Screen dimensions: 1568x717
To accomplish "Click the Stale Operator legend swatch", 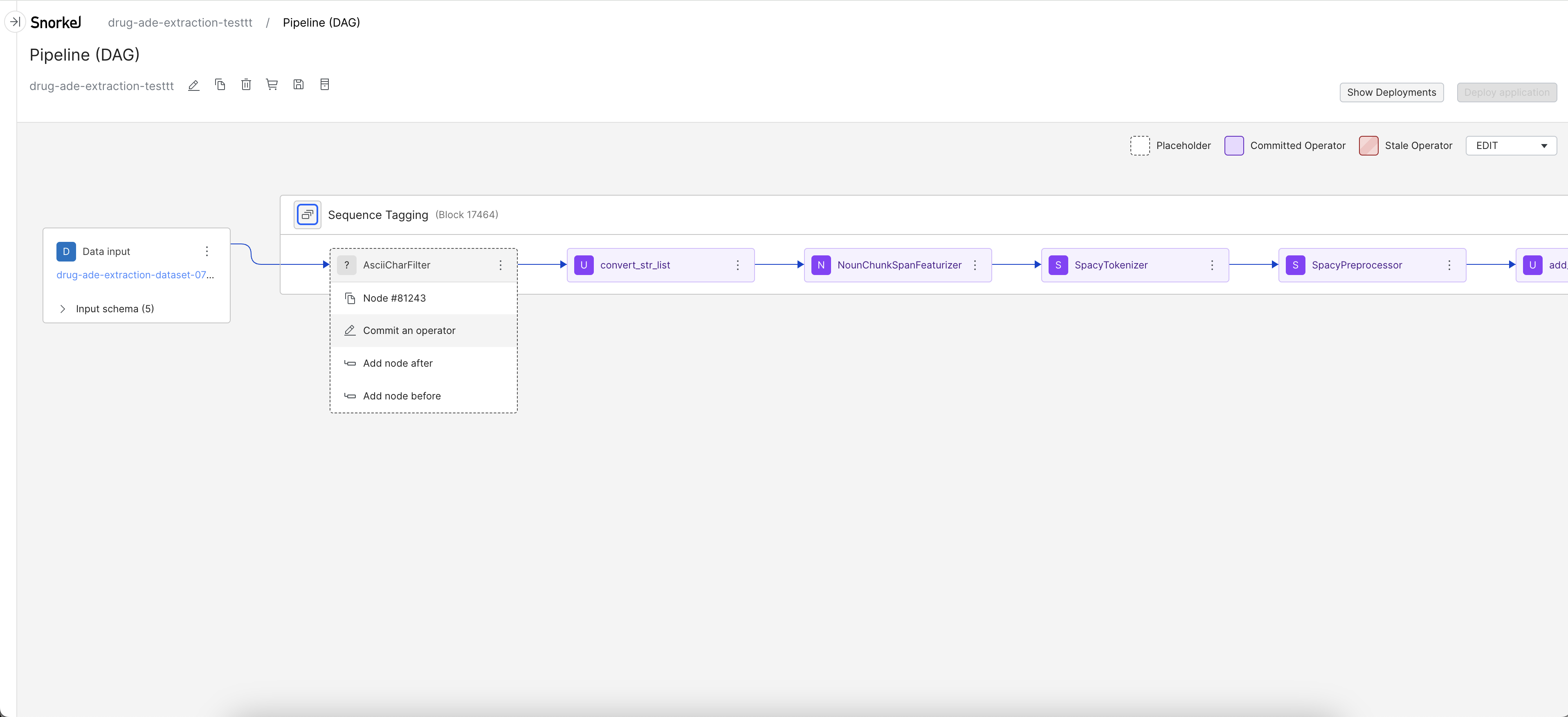I will (x=1368, y=146).
